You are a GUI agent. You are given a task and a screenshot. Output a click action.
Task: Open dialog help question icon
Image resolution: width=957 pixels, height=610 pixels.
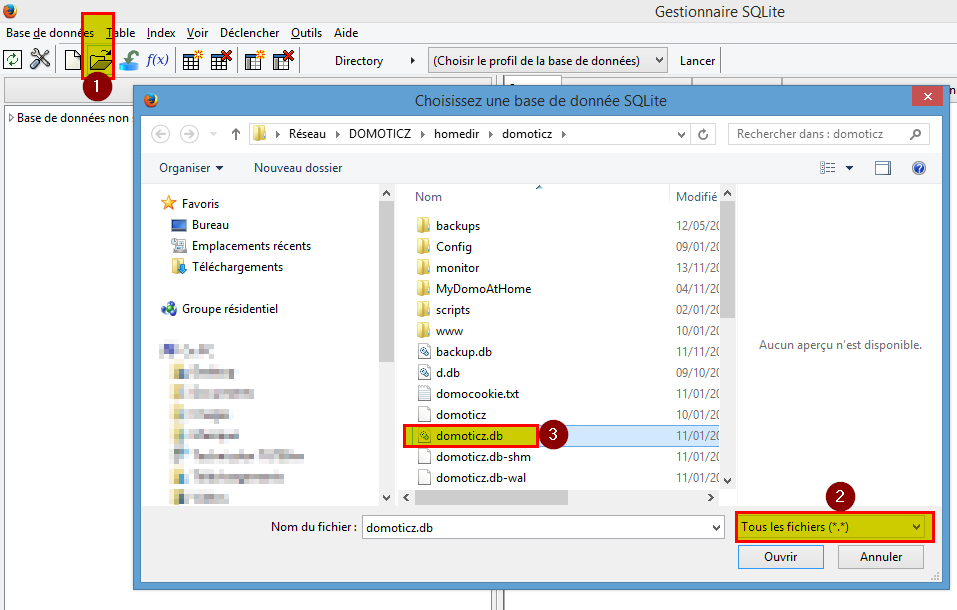(x=919, y=168)
